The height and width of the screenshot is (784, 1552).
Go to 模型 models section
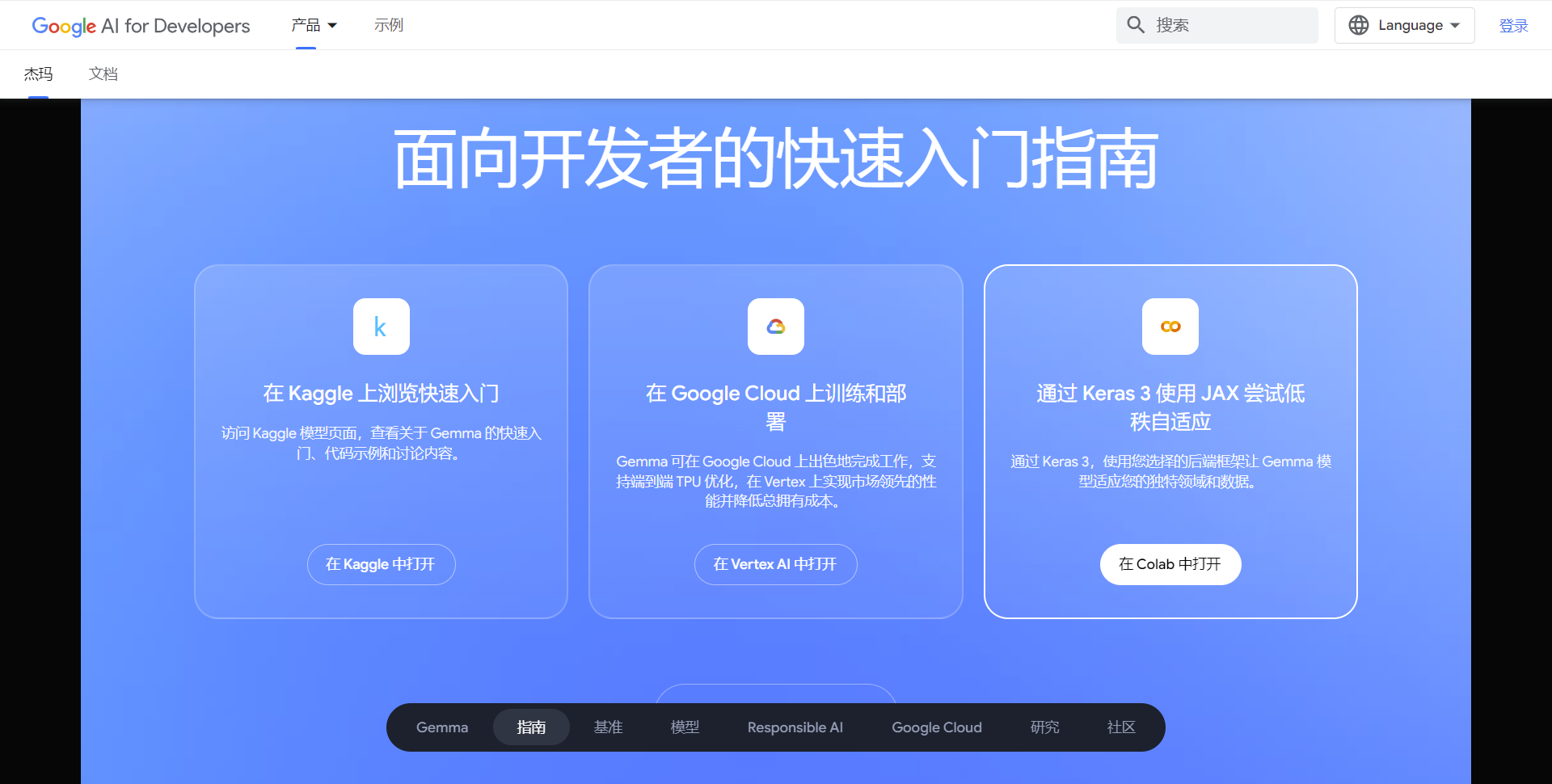click(x=685, y=727)
